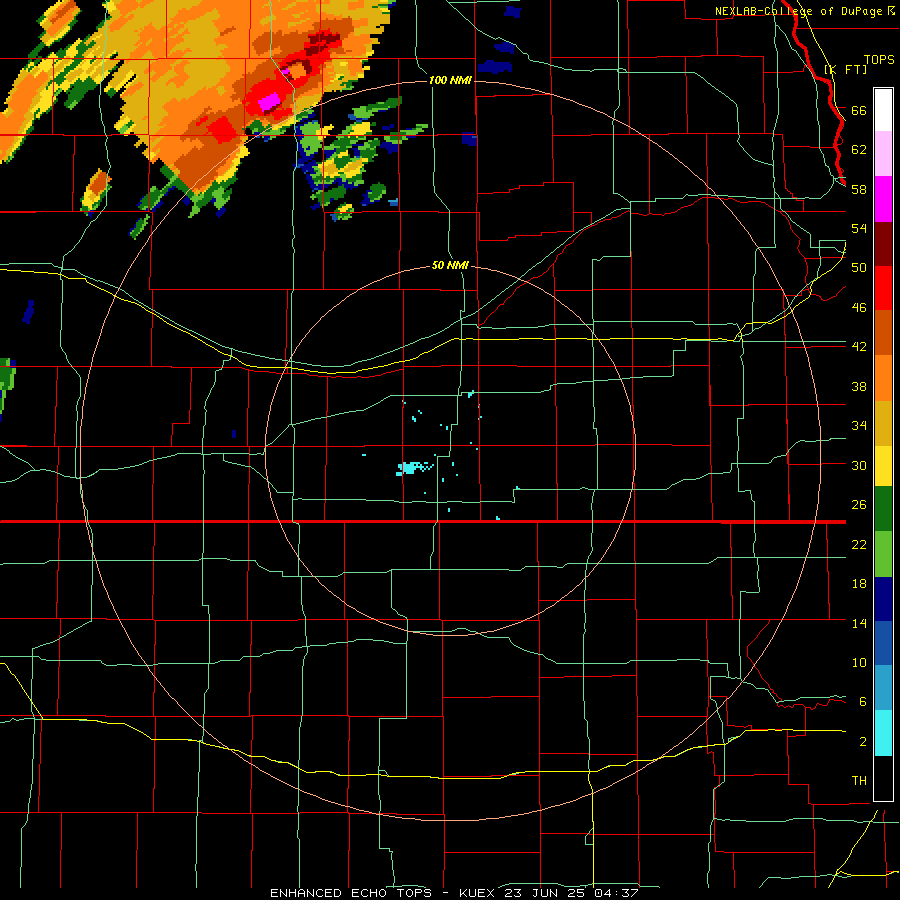The width and height of the screenshot is (900, 900).
Task: Click the 54 legend value
Action: point(859,228)
